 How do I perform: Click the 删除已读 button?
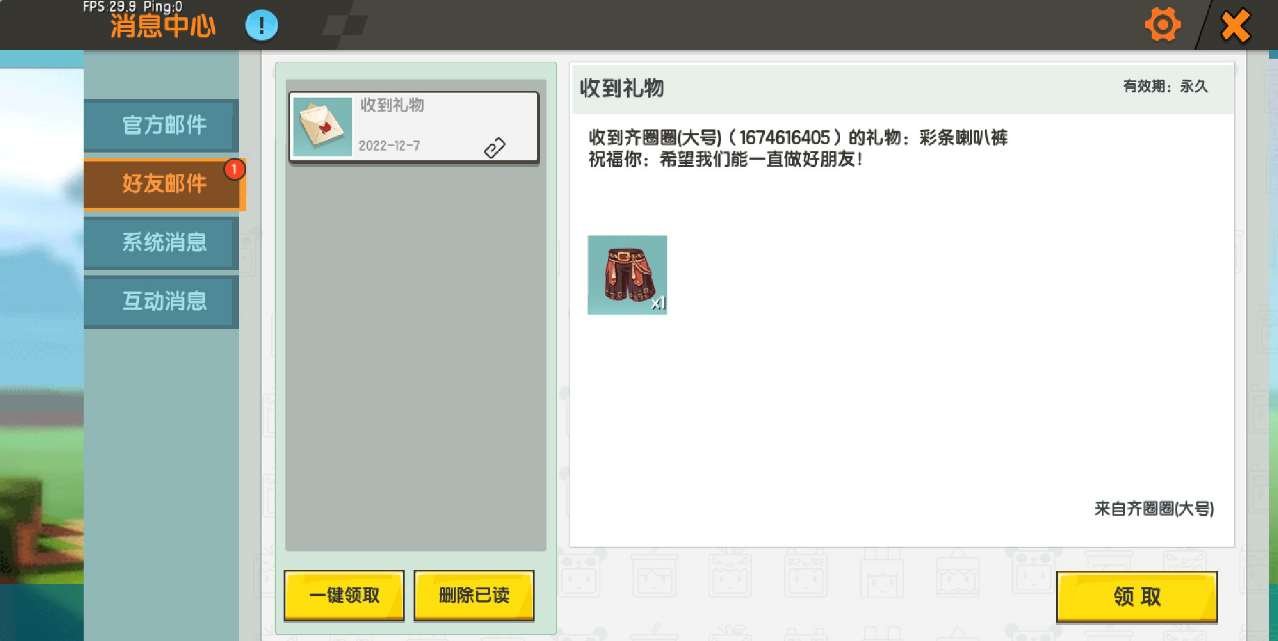474,596
